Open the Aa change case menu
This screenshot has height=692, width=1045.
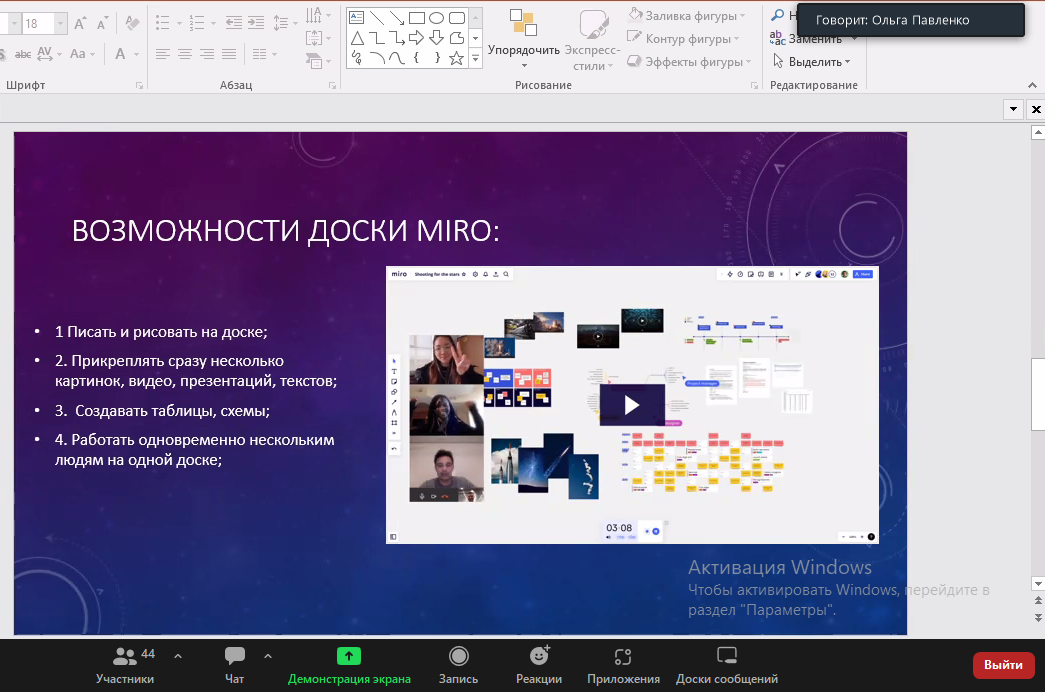82,54
